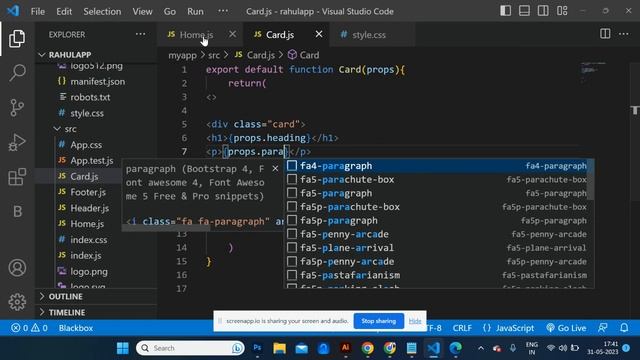Open Microsoft Edge from taskbar

(x=456, y=348)
